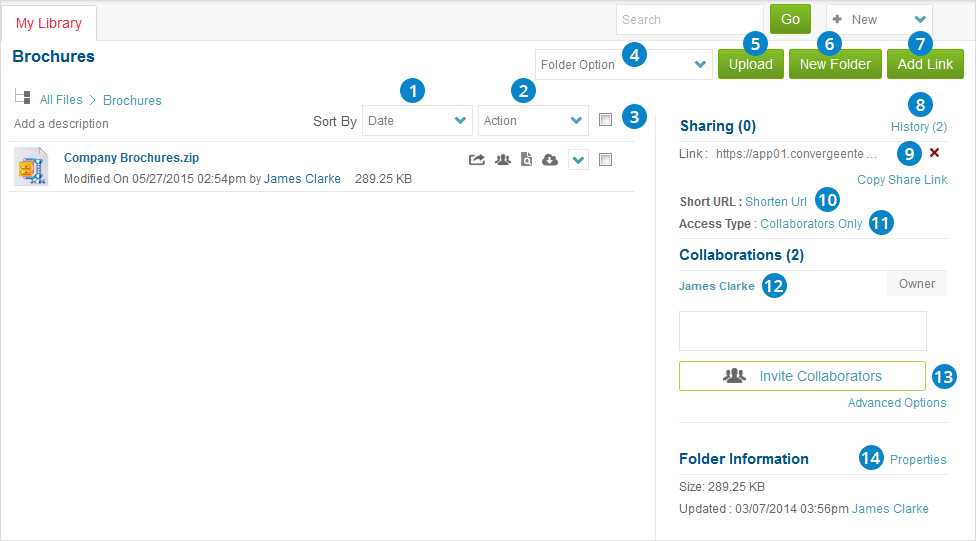Screen dimensions: 976x541
Task: Click the Sharing (0) heading
Action: [x=718, y=126]
